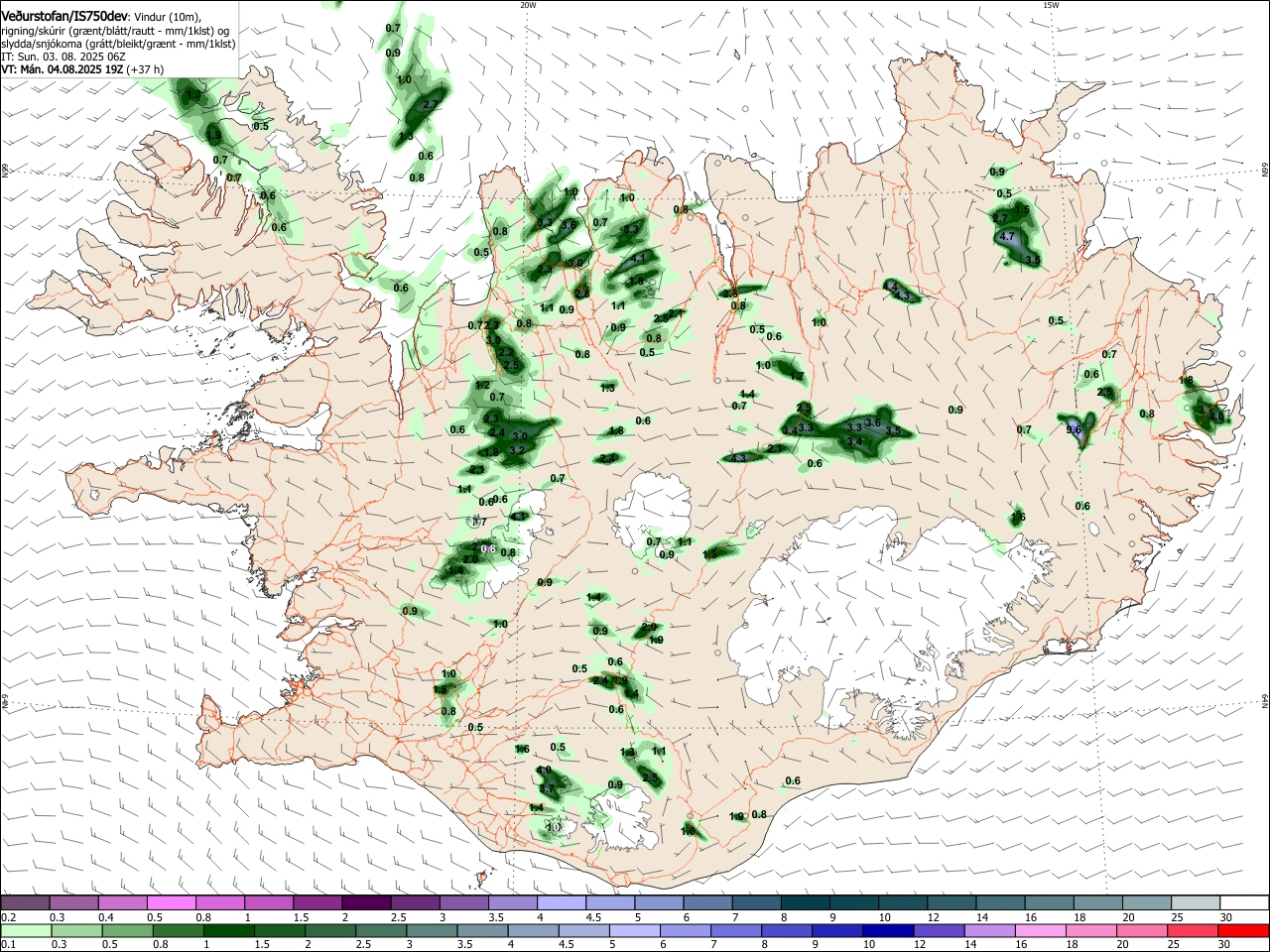Click the '0.1' label on the lower legend row
This screenshot has height=952, width=1270.
[8, 944]
